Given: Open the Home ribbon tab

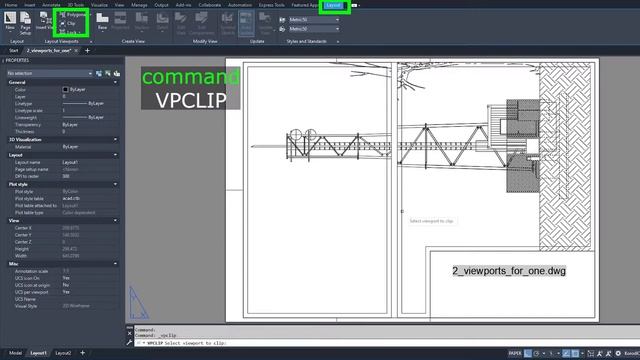Looking at the screenshot, I should coord(11,5).
